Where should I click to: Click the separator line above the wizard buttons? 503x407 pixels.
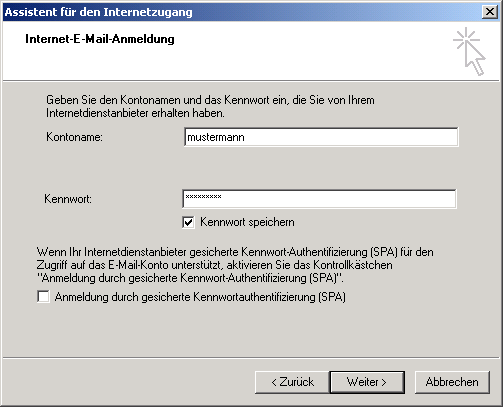click(251, 358)
